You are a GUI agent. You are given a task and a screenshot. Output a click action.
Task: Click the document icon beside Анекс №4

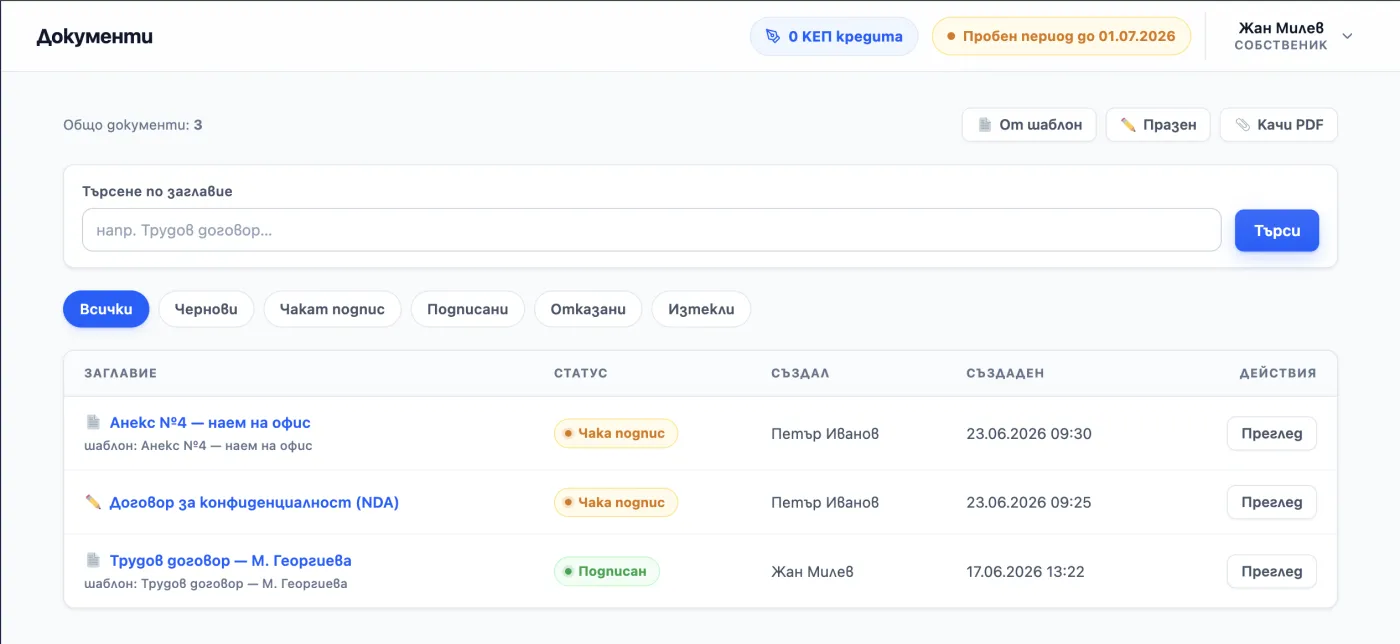point(93,422)
